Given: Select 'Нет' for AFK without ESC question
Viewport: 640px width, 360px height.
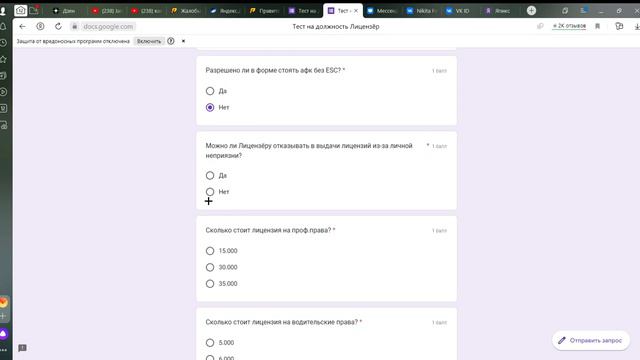Looking at the screenshot, I should tap(210, 107).
